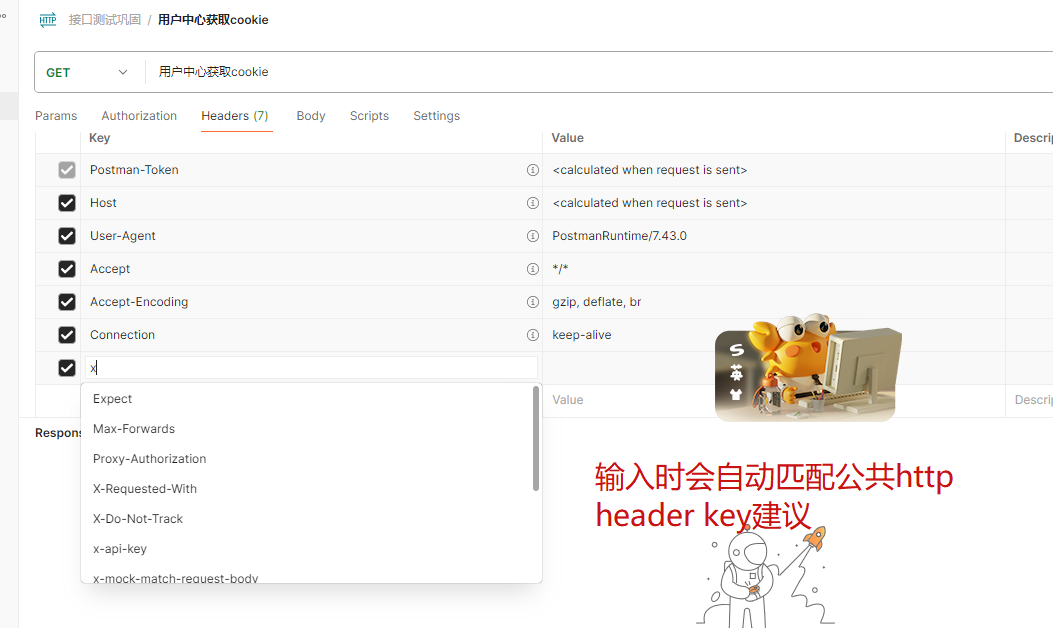Image resolution: width=1053 pixels, height=628 pixels.
Task: Click the 用户中心获取cookie breadcrumb title
Action: click(x=213, y=19)
